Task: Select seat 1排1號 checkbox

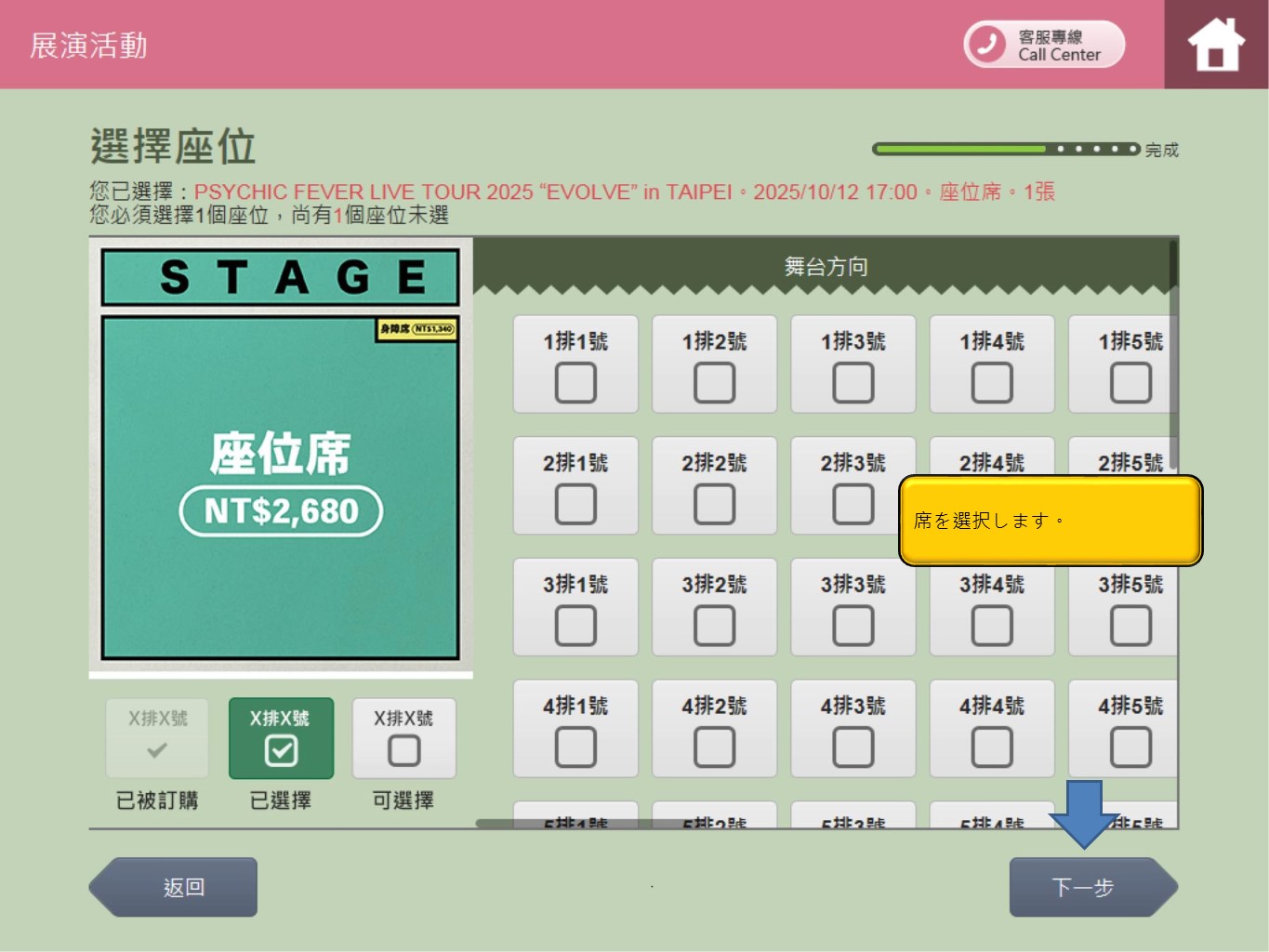Action: pyautogui.click(x=575, y=382)
